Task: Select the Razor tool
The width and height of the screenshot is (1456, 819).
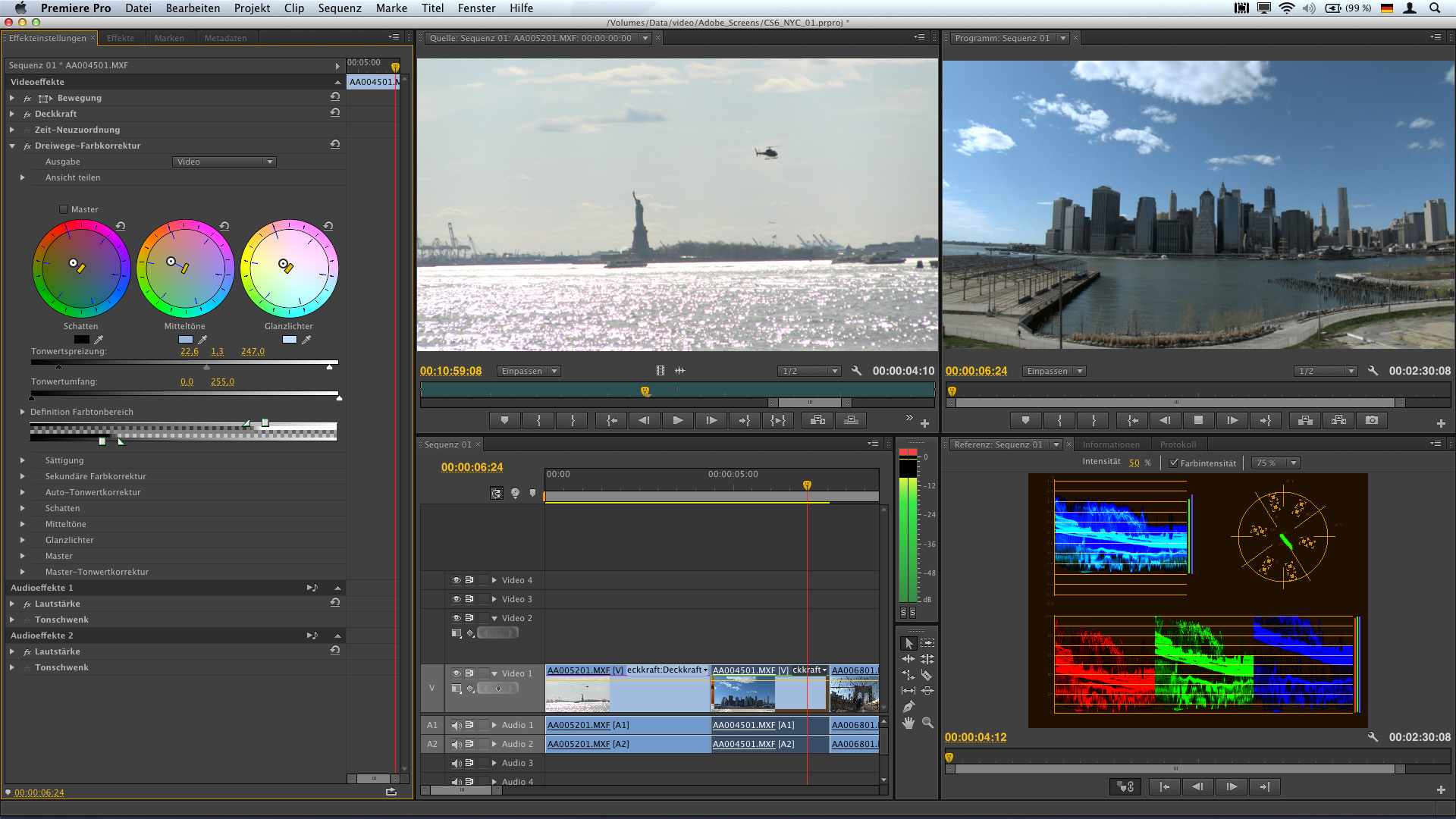Action: tap(927, 675)
